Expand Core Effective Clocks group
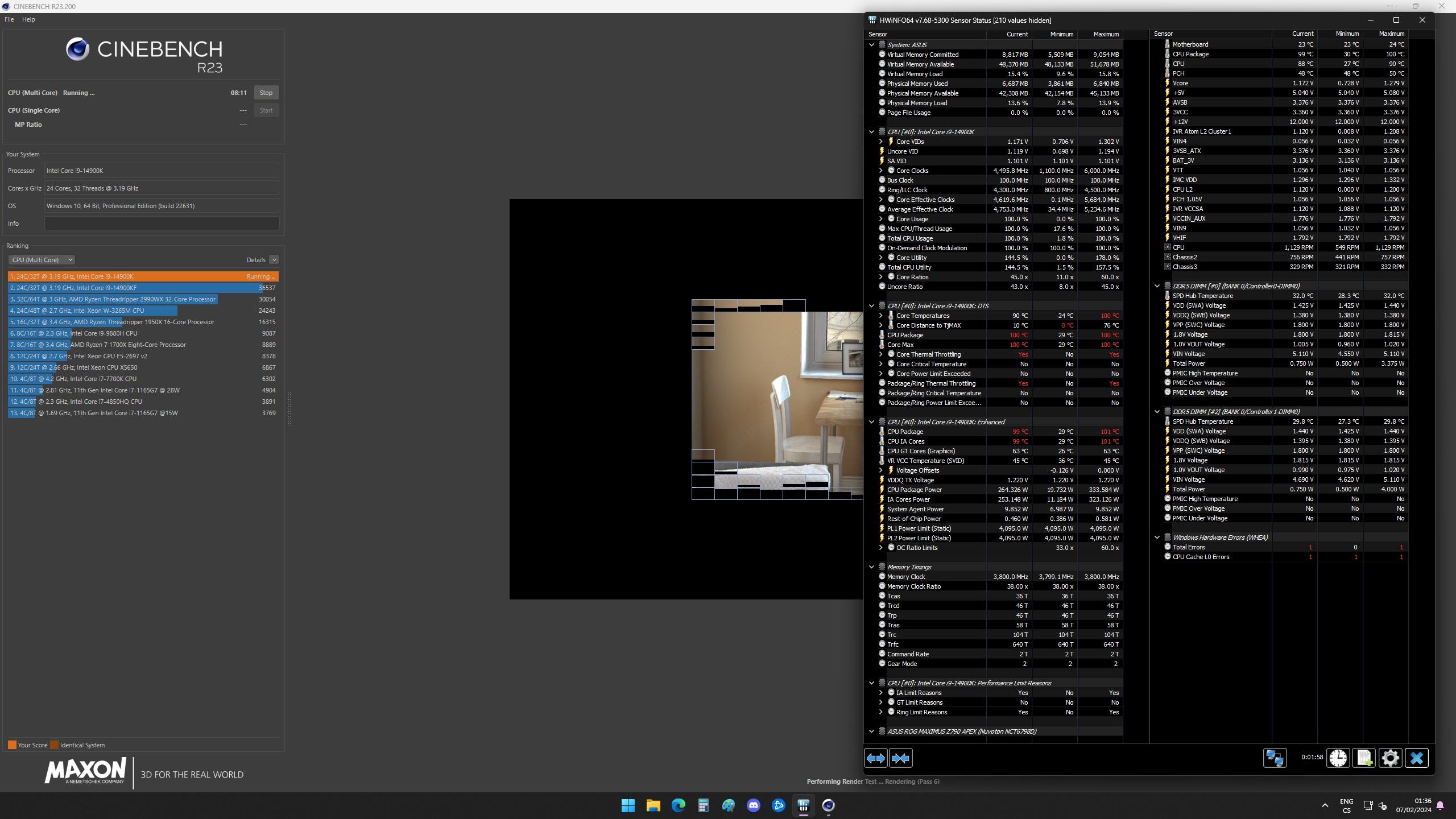 pyautogui.click(x=881, y=200)
